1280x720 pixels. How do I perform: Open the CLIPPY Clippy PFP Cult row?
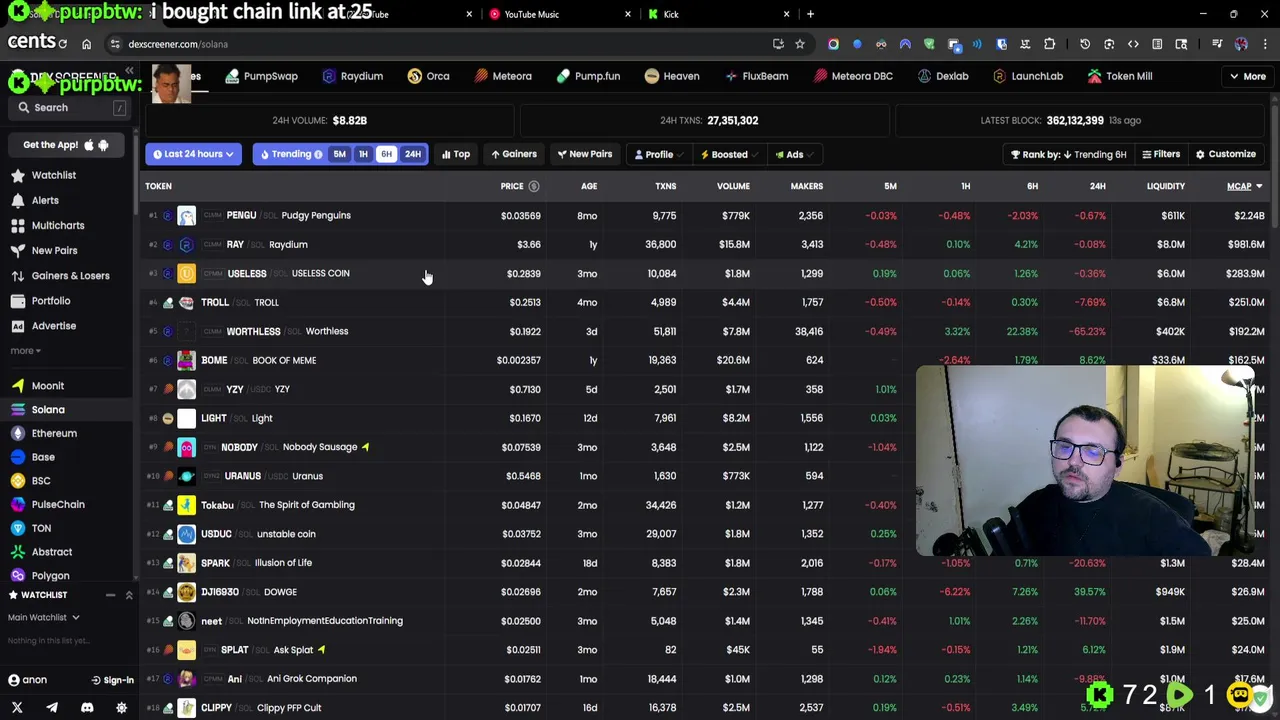coord(706,708)
